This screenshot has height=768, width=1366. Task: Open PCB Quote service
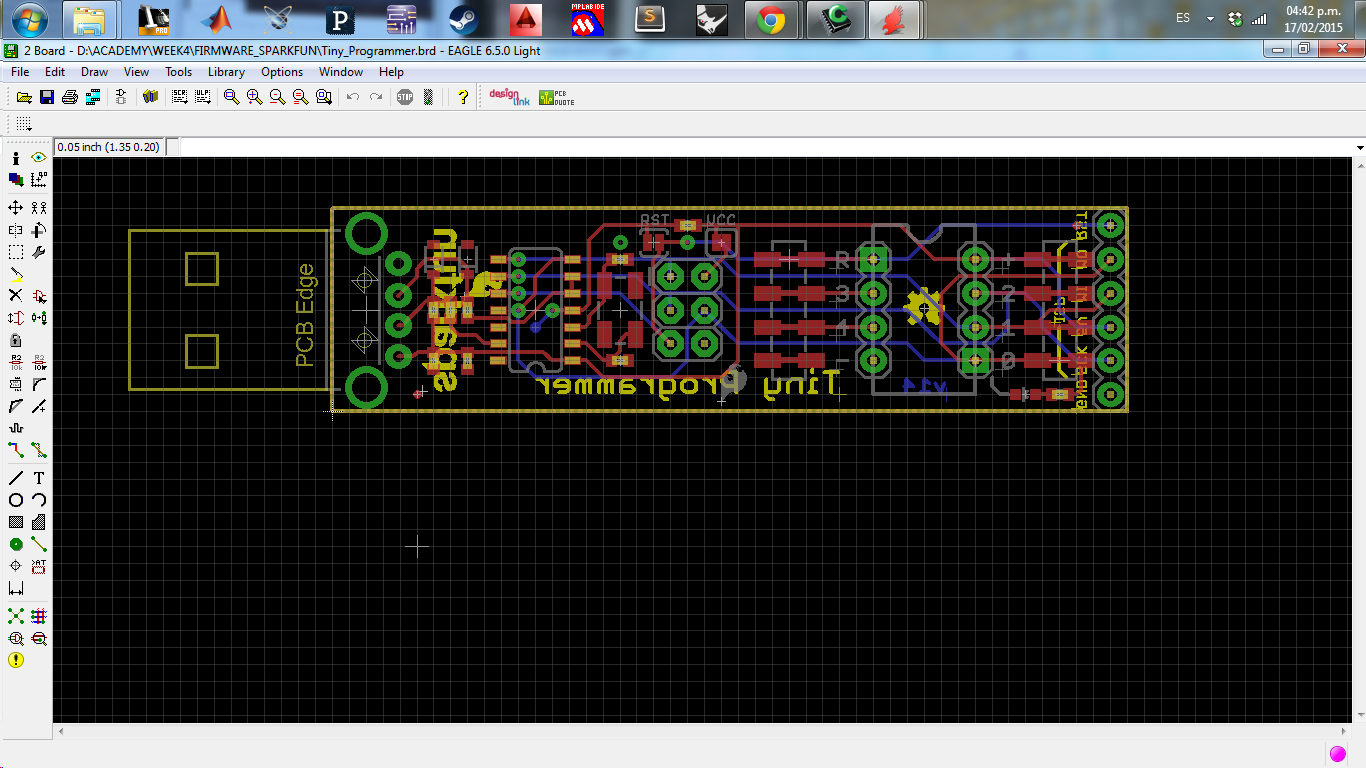[557, 97]
